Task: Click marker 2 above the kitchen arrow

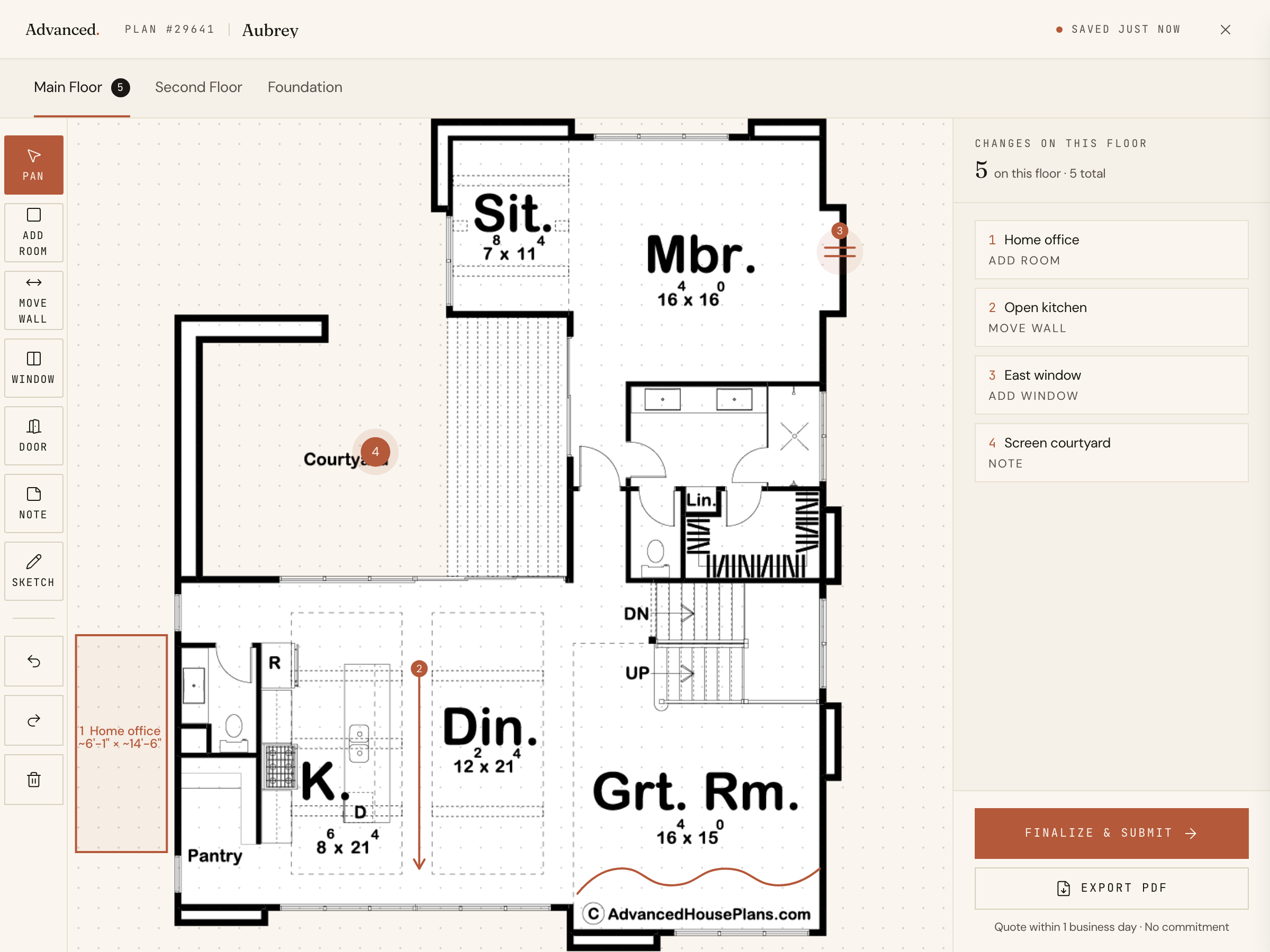Action: pos(419,669)
